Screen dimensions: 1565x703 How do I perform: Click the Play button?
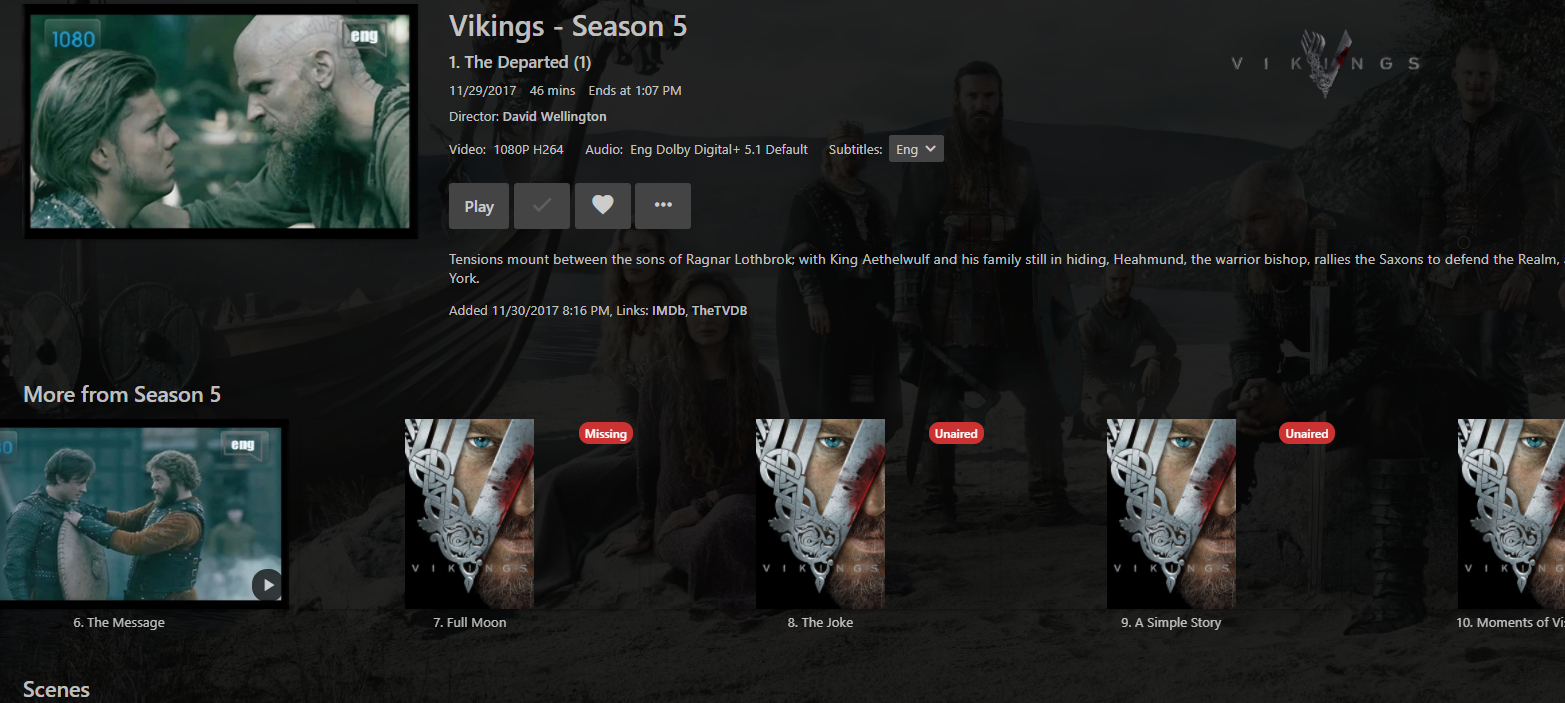click(x=479, y=206)
